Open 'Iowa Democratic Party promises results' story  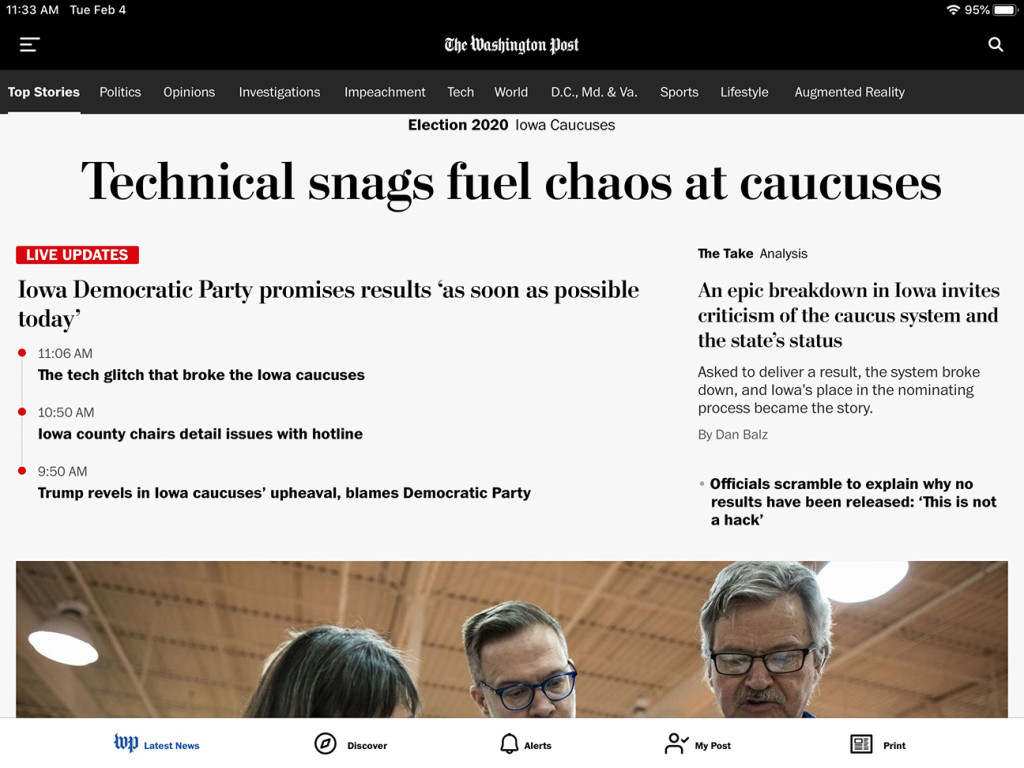(x=328, y=304)
